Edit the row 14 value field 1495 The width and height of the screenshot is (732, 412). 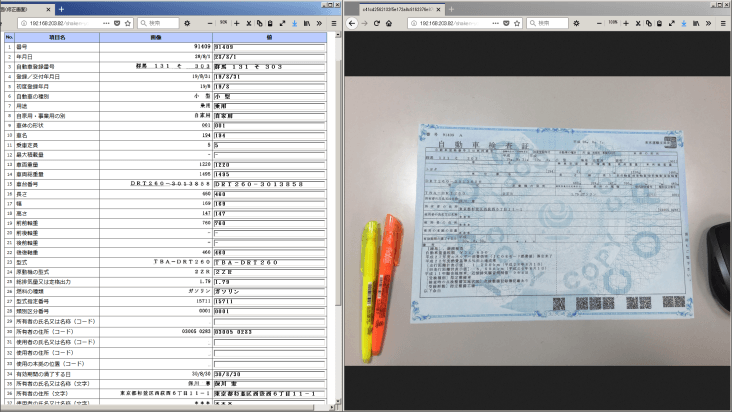269,175
